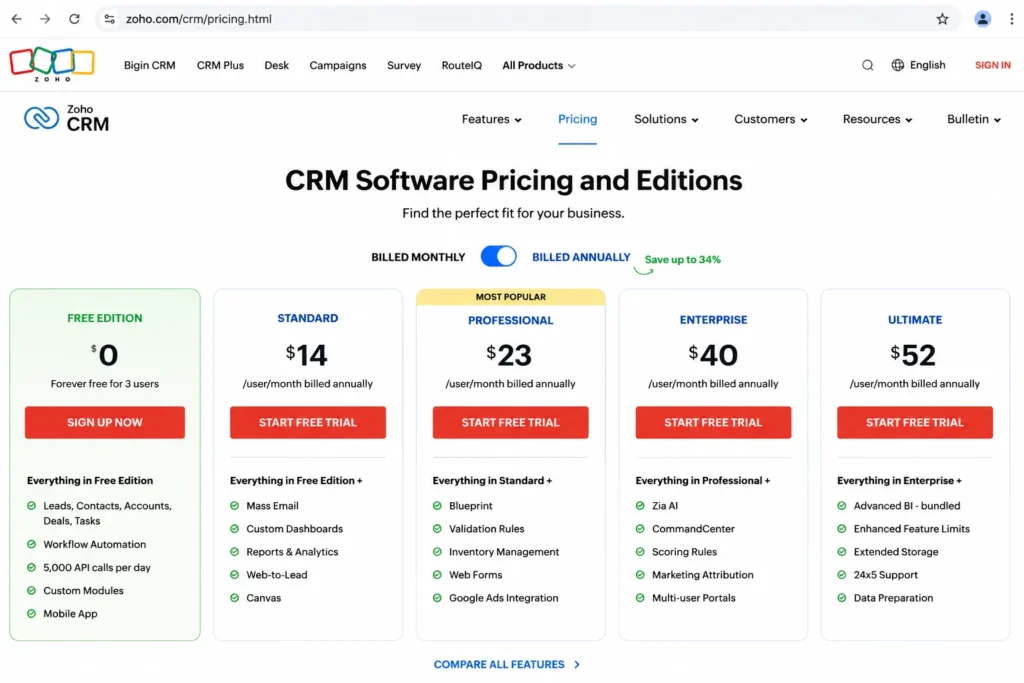1024x683 pixels.
Task: Click the green check beside Scoring Rules
Action: 640,552
